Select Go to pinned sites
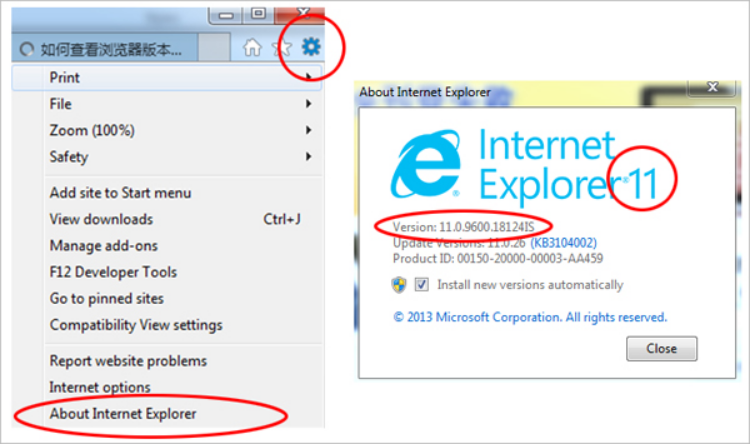The height and width of the screenshot is (444, 750). pos(167,298)
